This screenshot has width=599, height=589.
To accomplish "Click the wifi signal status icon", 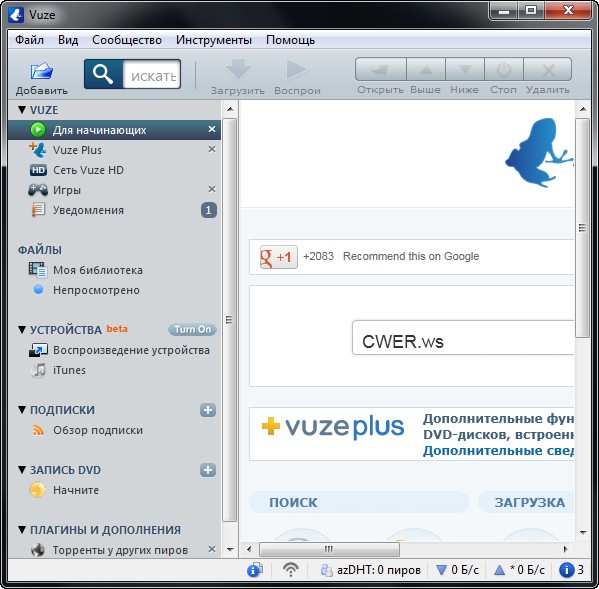I will [291, 570].
